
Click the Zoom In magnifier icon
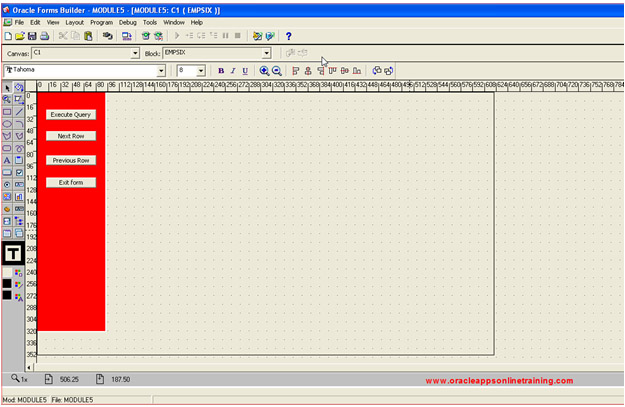264,71
